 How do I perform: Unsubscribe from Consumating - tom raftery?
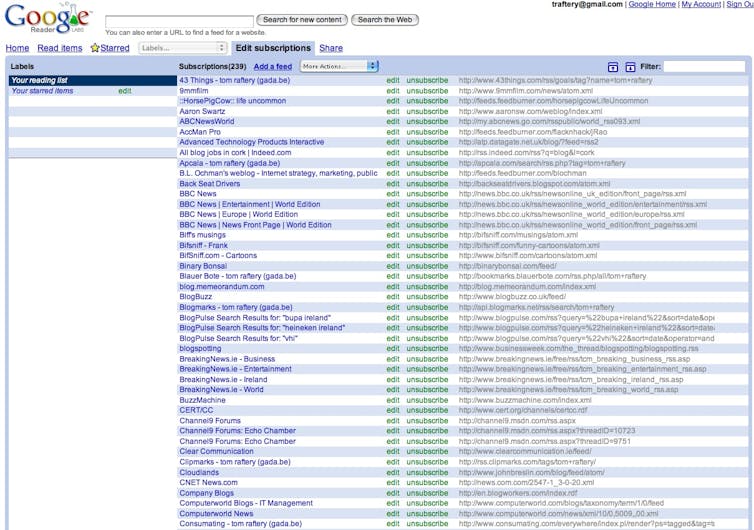point(427,523)
